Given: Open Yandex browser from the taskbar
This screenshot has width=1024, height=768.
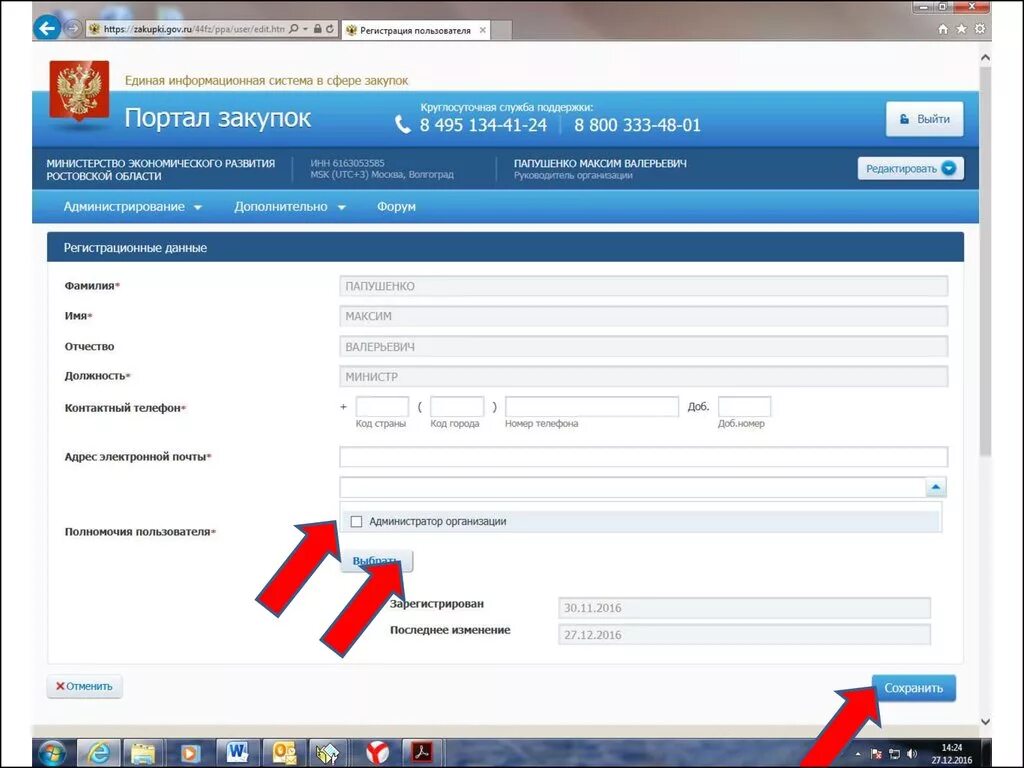Looking at the screenshot, I should (x=377, y=754).
